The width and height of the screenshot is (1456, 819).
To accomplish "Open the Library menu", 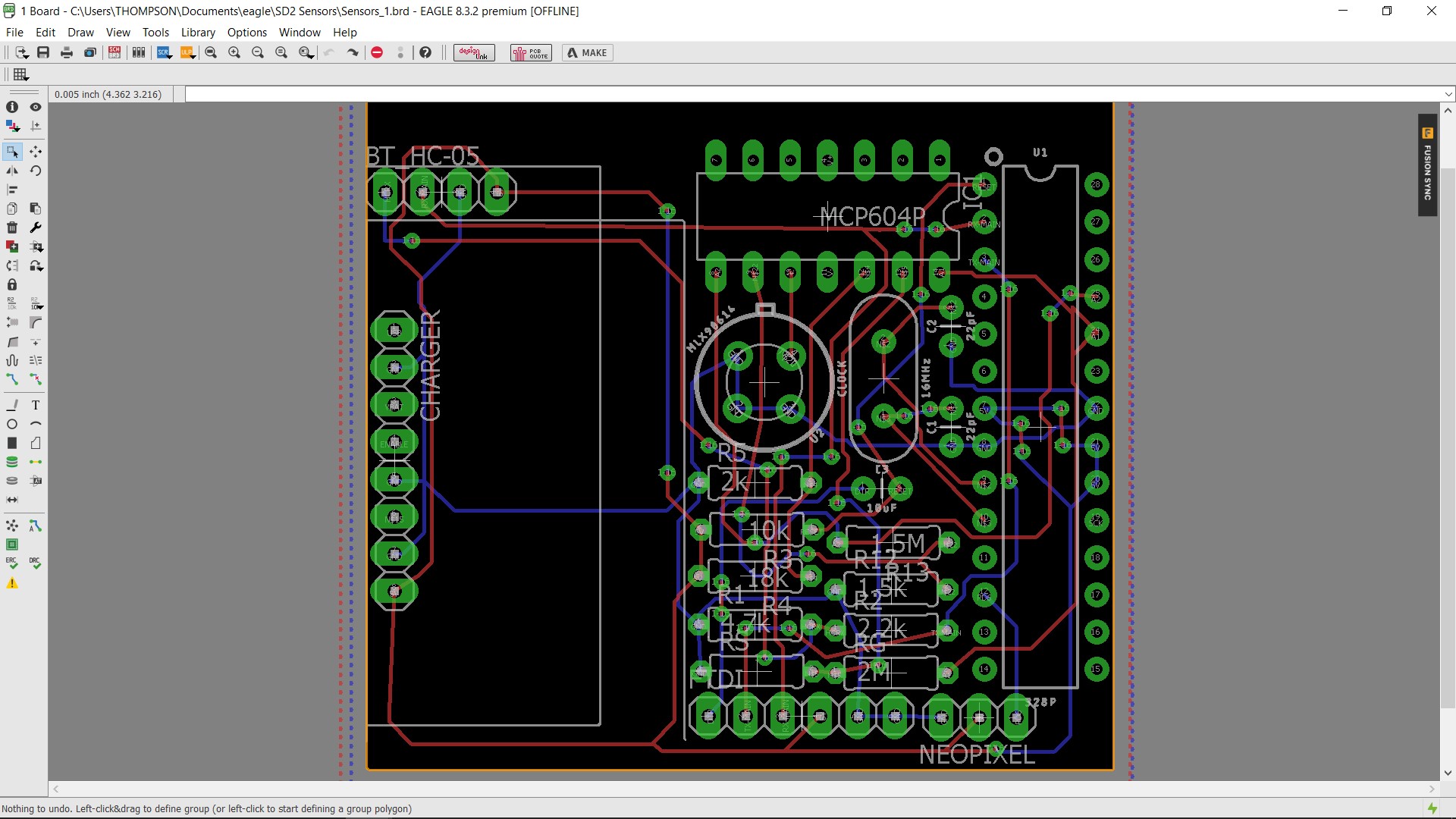I will 198,32.
